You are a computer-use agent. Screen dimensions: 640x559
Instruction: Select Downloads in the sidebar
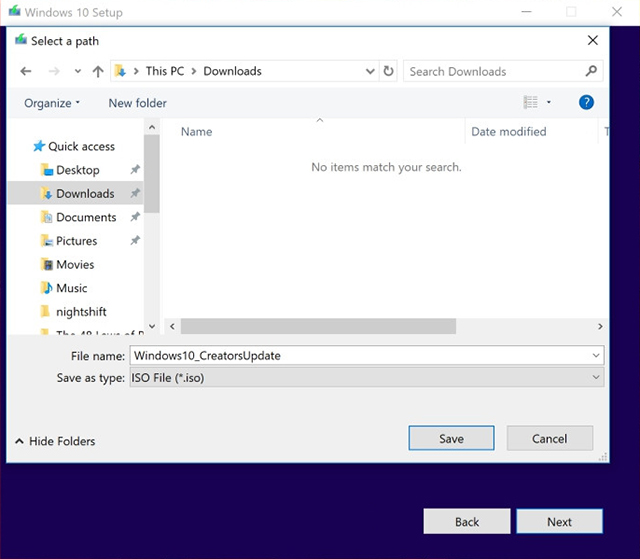pos(78,193)
